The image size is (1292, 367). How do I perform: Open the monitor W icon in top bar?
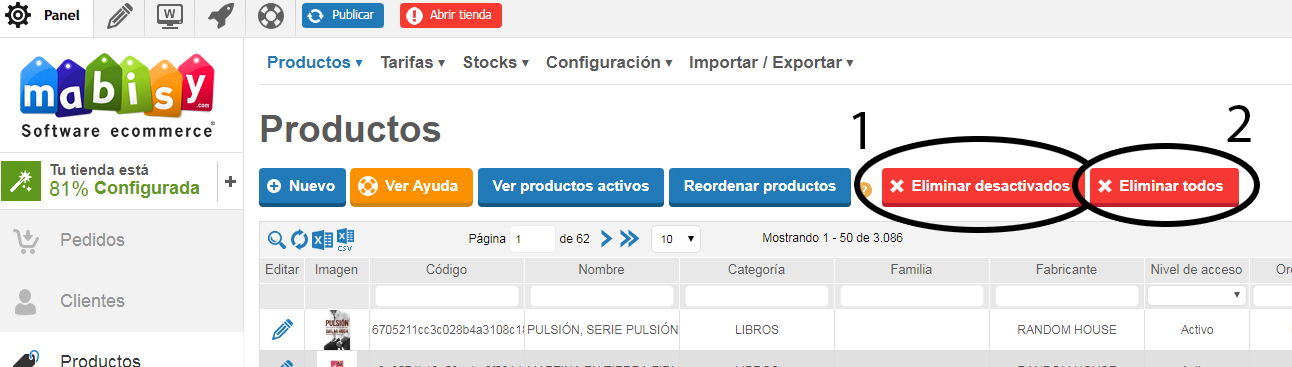click(x=170, y=15)
